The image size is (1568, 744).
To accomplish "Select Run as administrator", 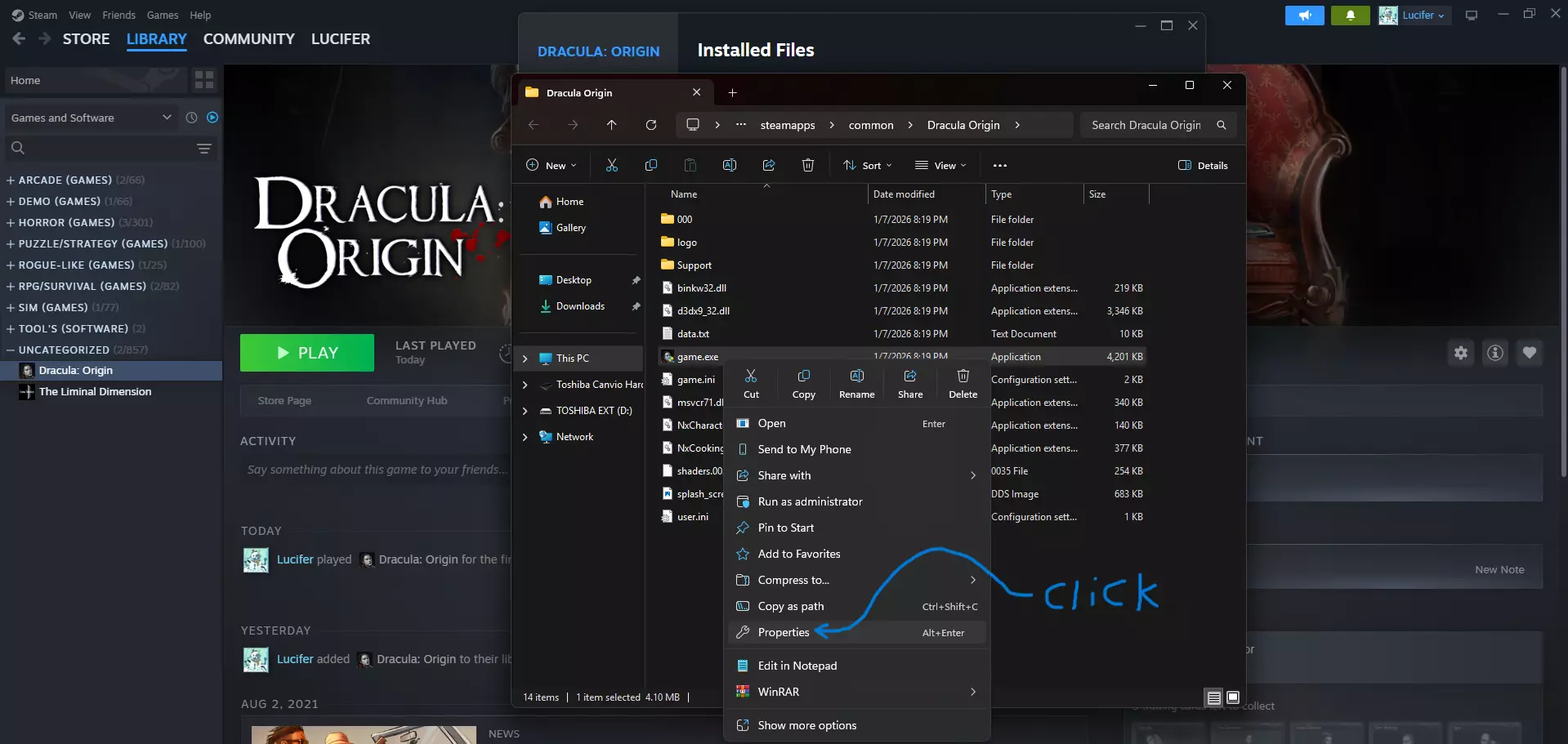I will pyautogui.click(x=856, y=501).
